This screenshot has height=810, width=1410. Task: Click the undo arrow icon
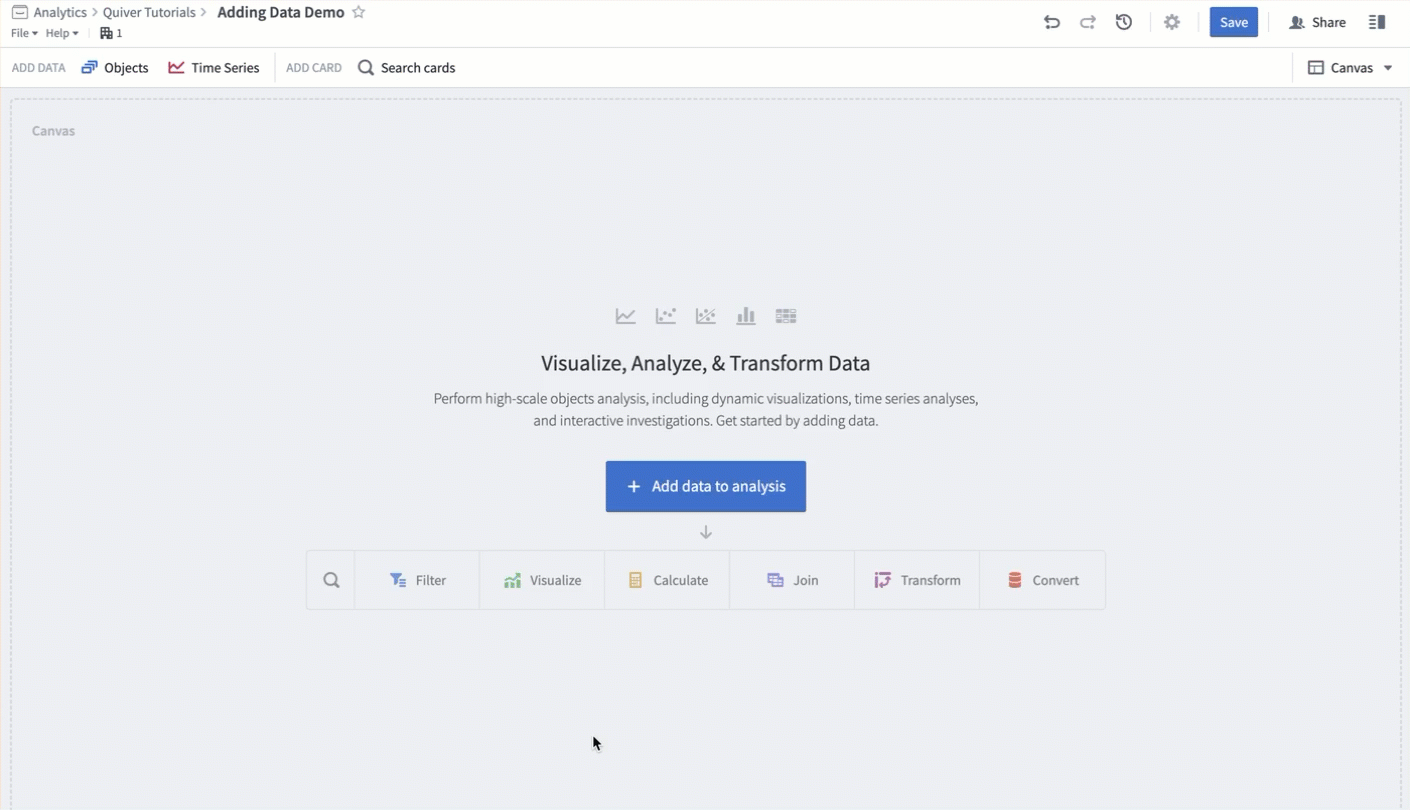(1051, 22)
